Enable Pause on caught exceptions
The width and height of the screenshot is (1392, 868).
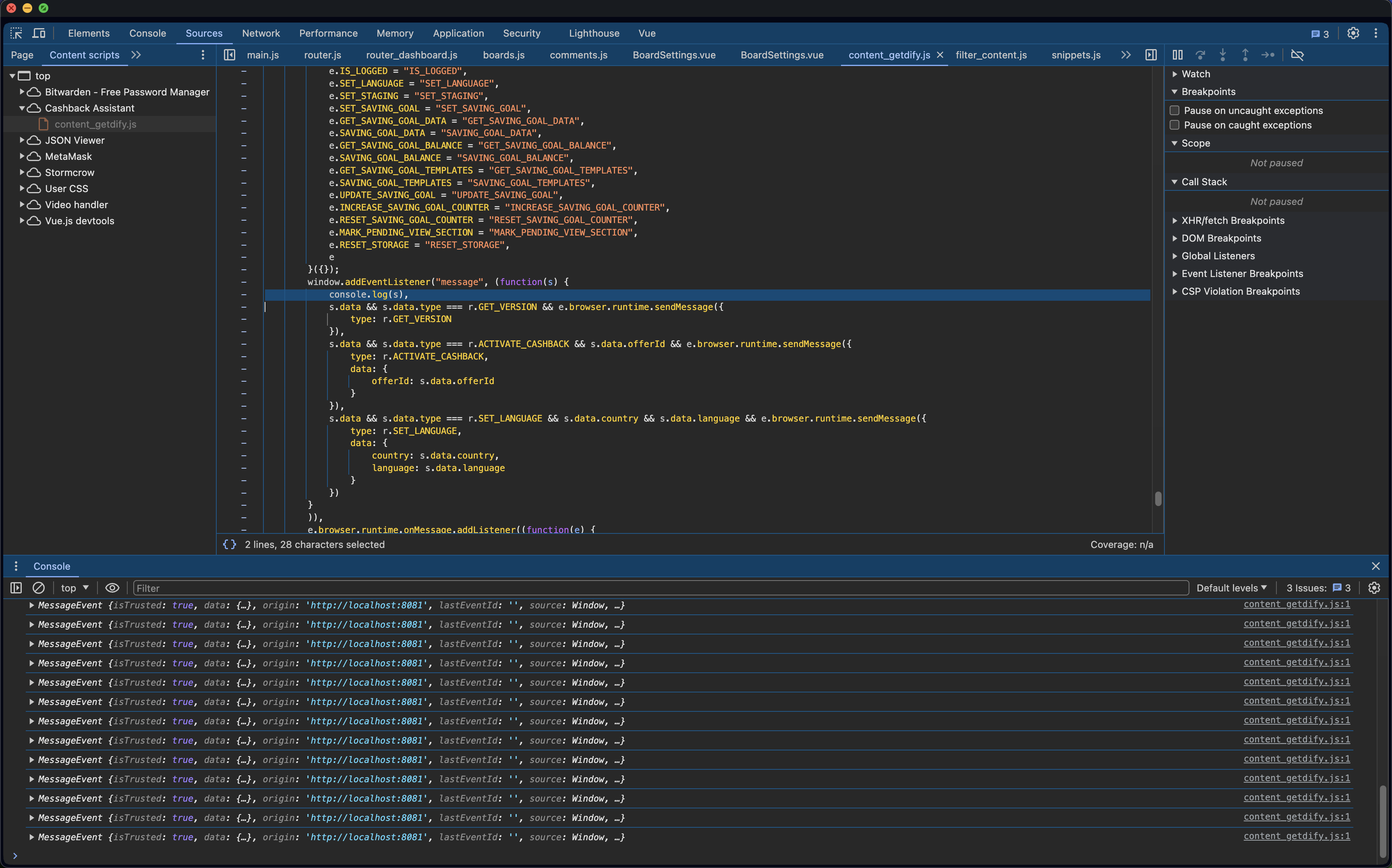click(1175, 125)
